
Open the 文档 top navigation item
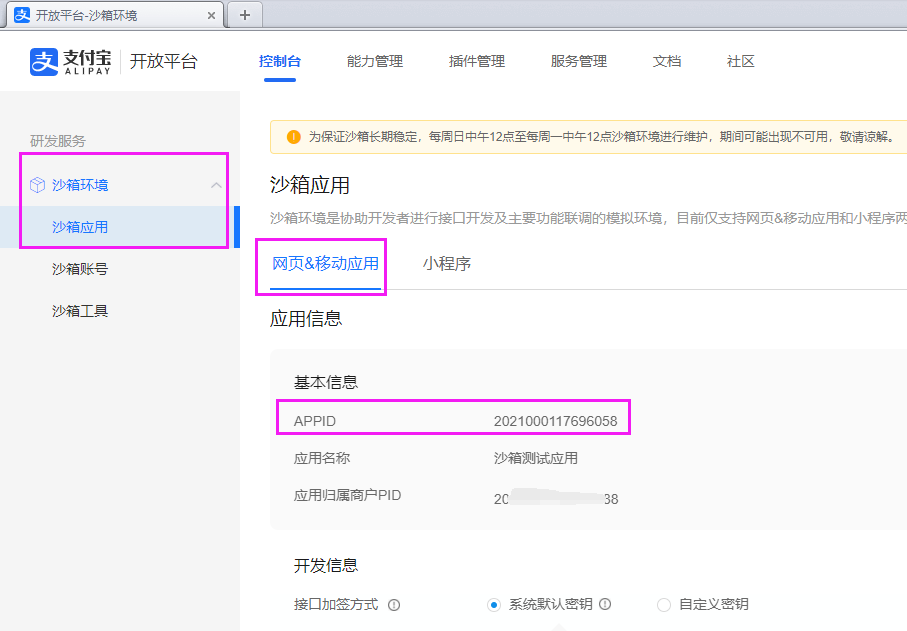pyautogui.click(x=667, y=61)
